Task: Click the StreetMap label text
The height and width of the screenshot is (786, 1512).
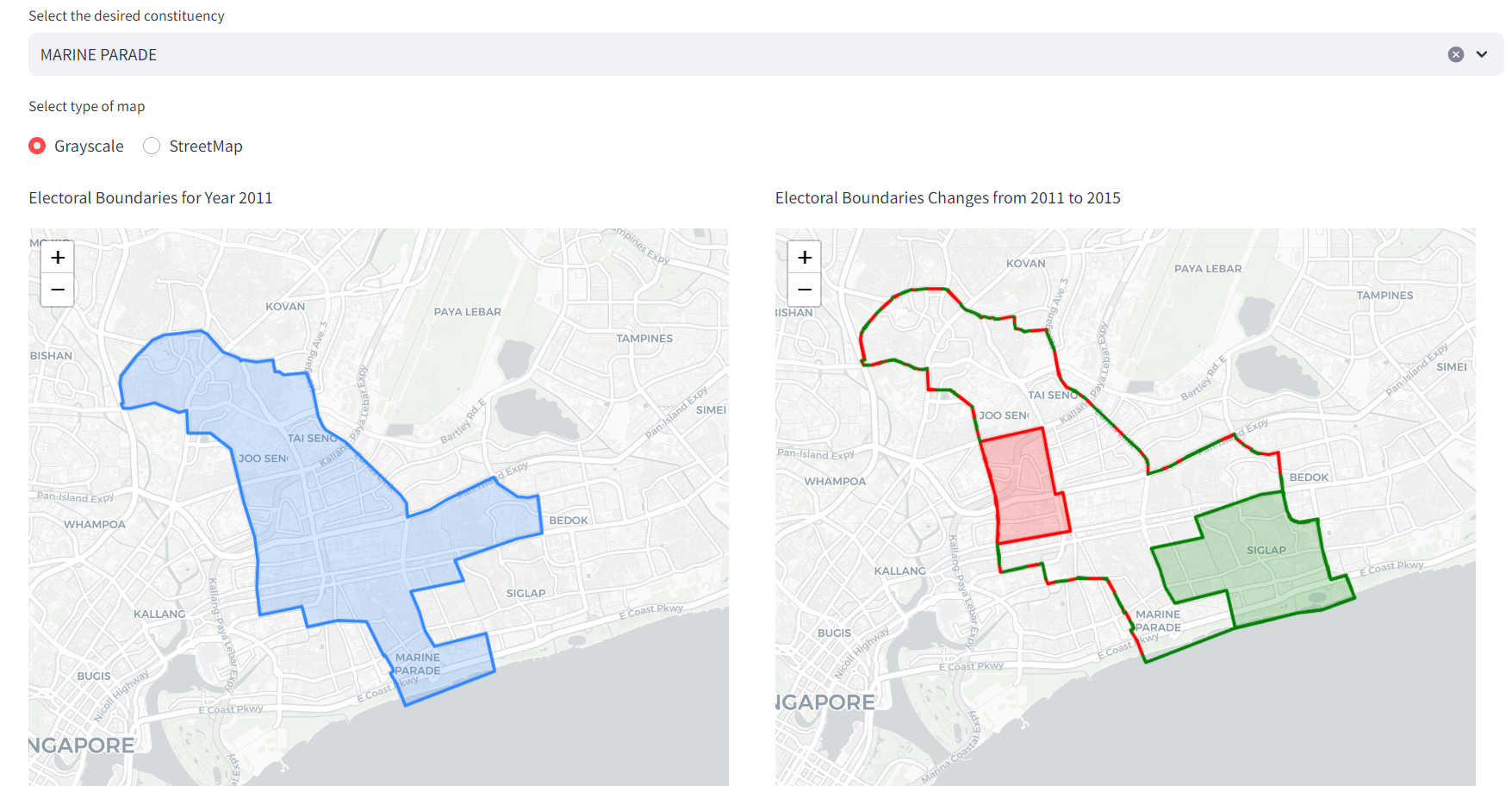Action: pos(206,147)
